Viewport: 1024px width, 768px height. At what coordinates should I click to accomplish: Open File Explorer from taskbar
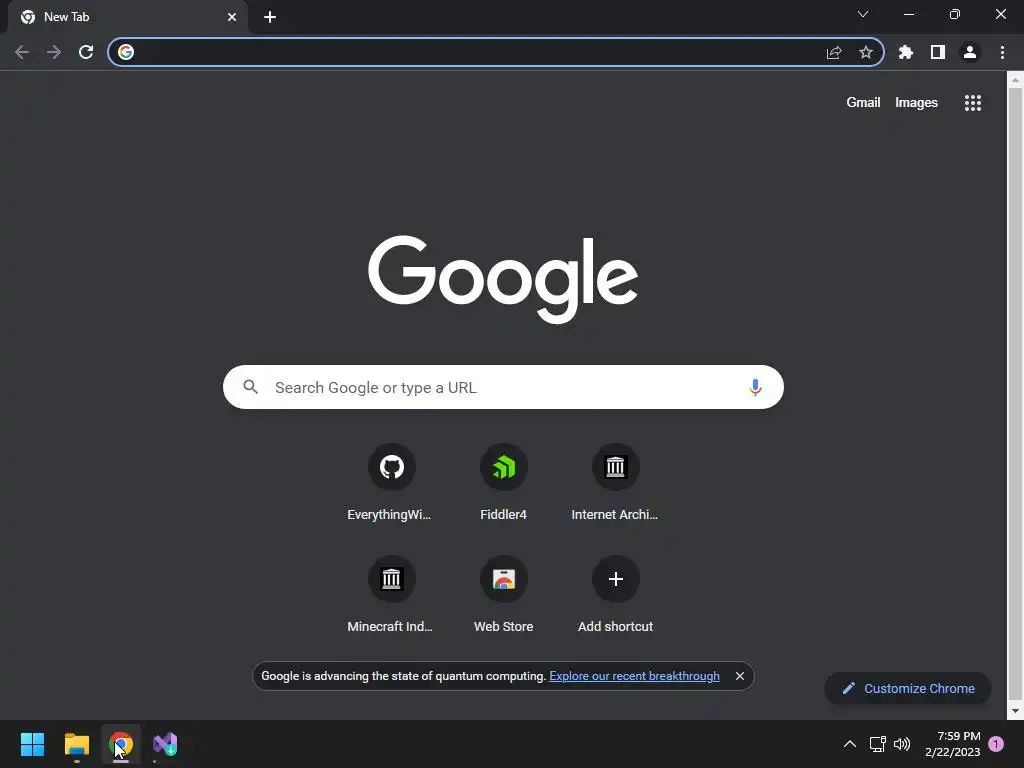click(x=76, y=744)
